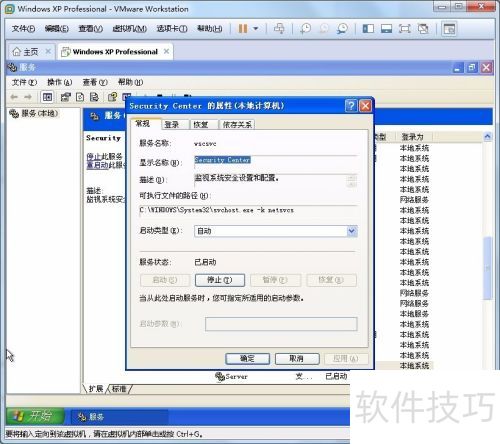This screenshot has height=444, width=500.
Task: Click the export list icon in Services toolbar
Action: point(94,97)
